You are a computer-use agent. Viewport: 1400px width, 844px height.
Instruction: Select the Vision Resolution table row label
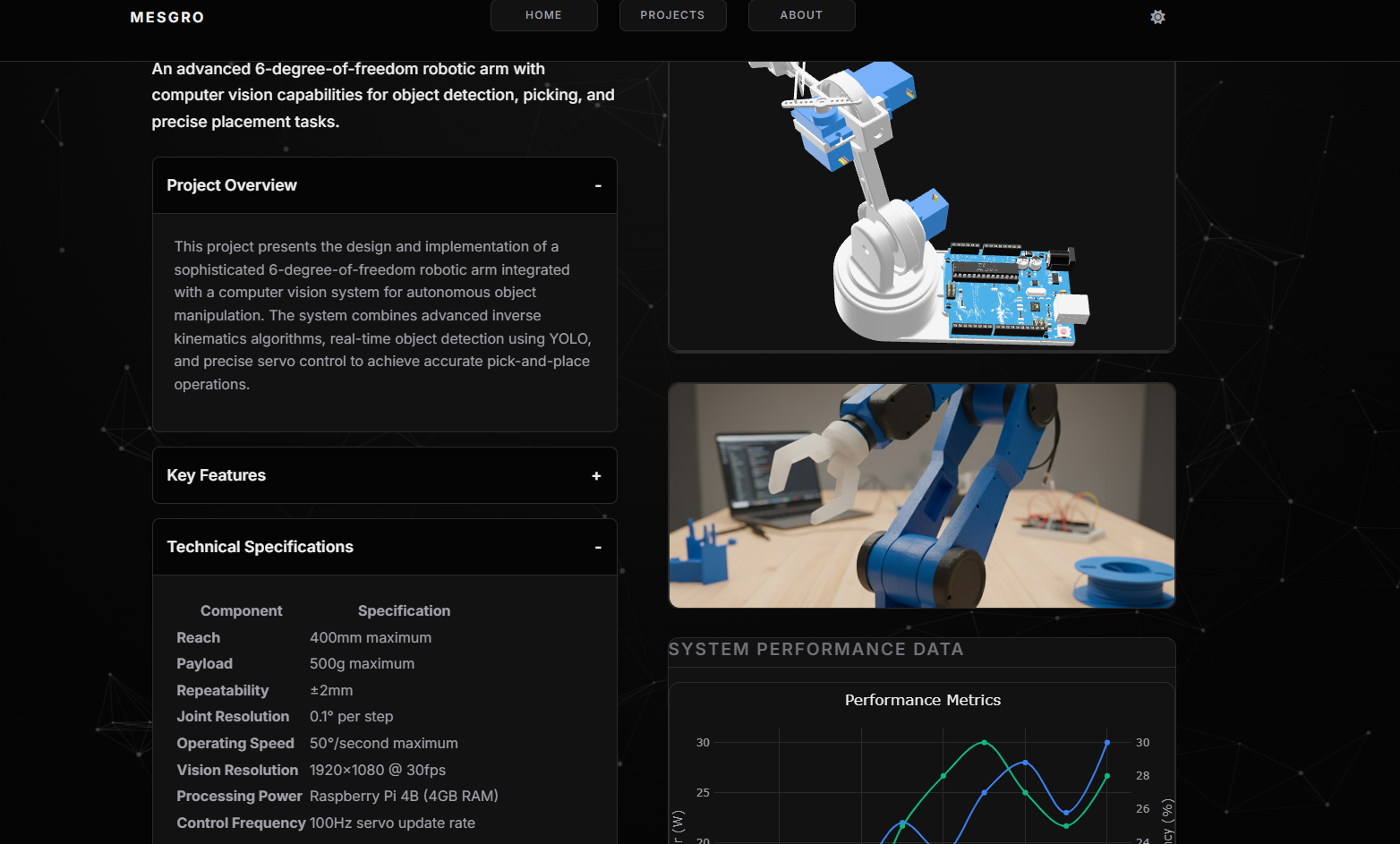(237, 770)
